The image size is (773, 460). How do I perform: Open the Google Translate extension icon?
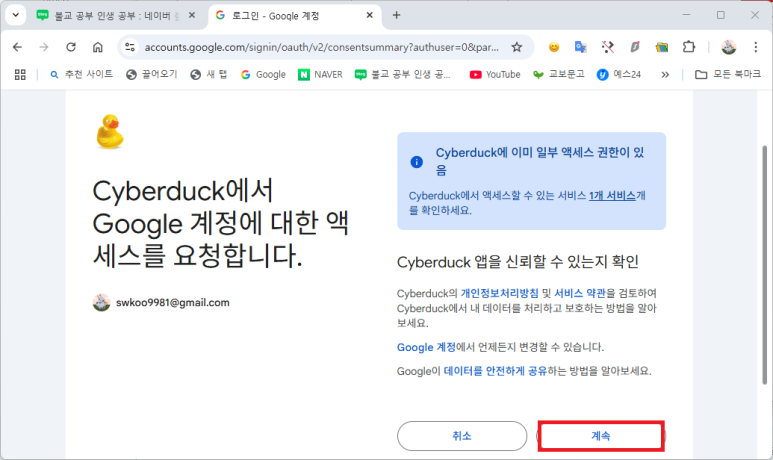tap(581, 47)
